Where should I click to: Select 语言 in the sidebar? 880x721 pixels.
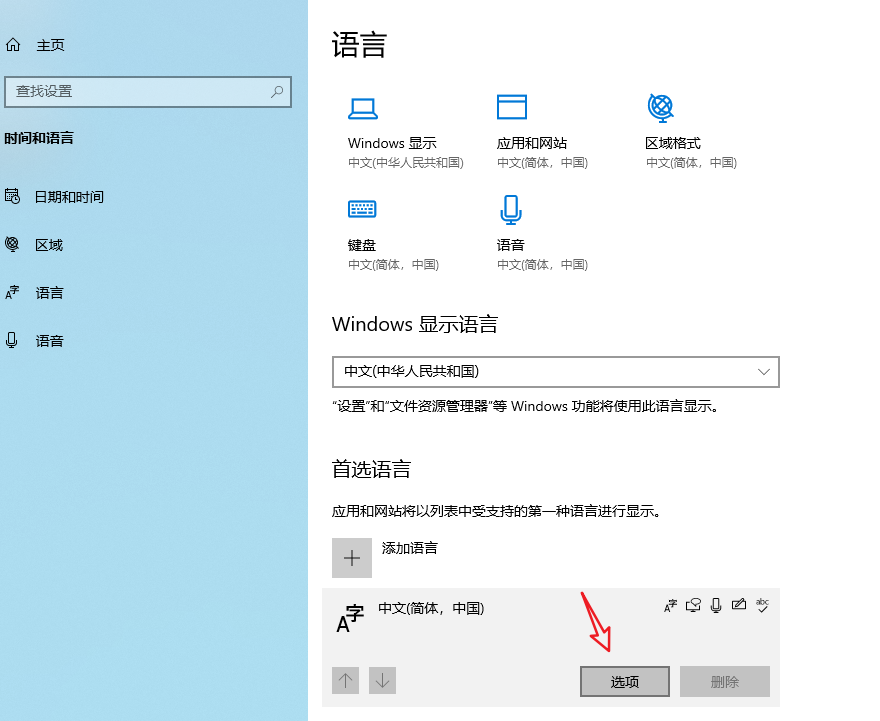(49, 293)
